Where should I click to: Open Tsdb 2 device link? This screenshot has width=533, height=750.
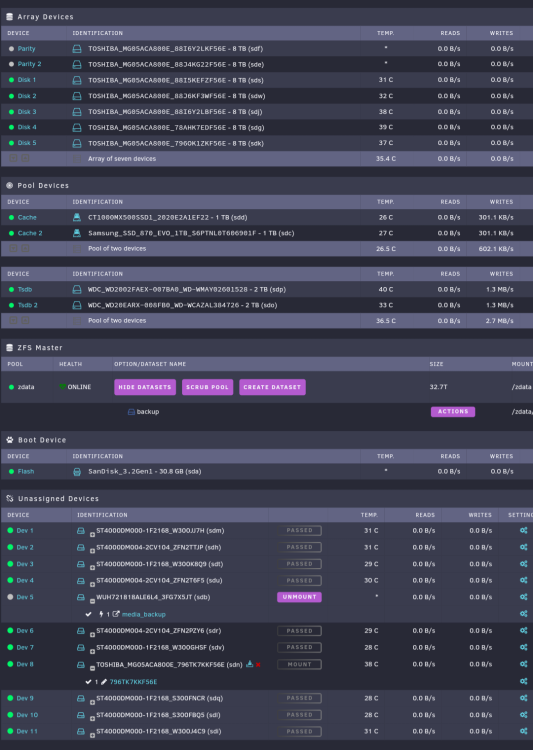(x=28, y=305)
